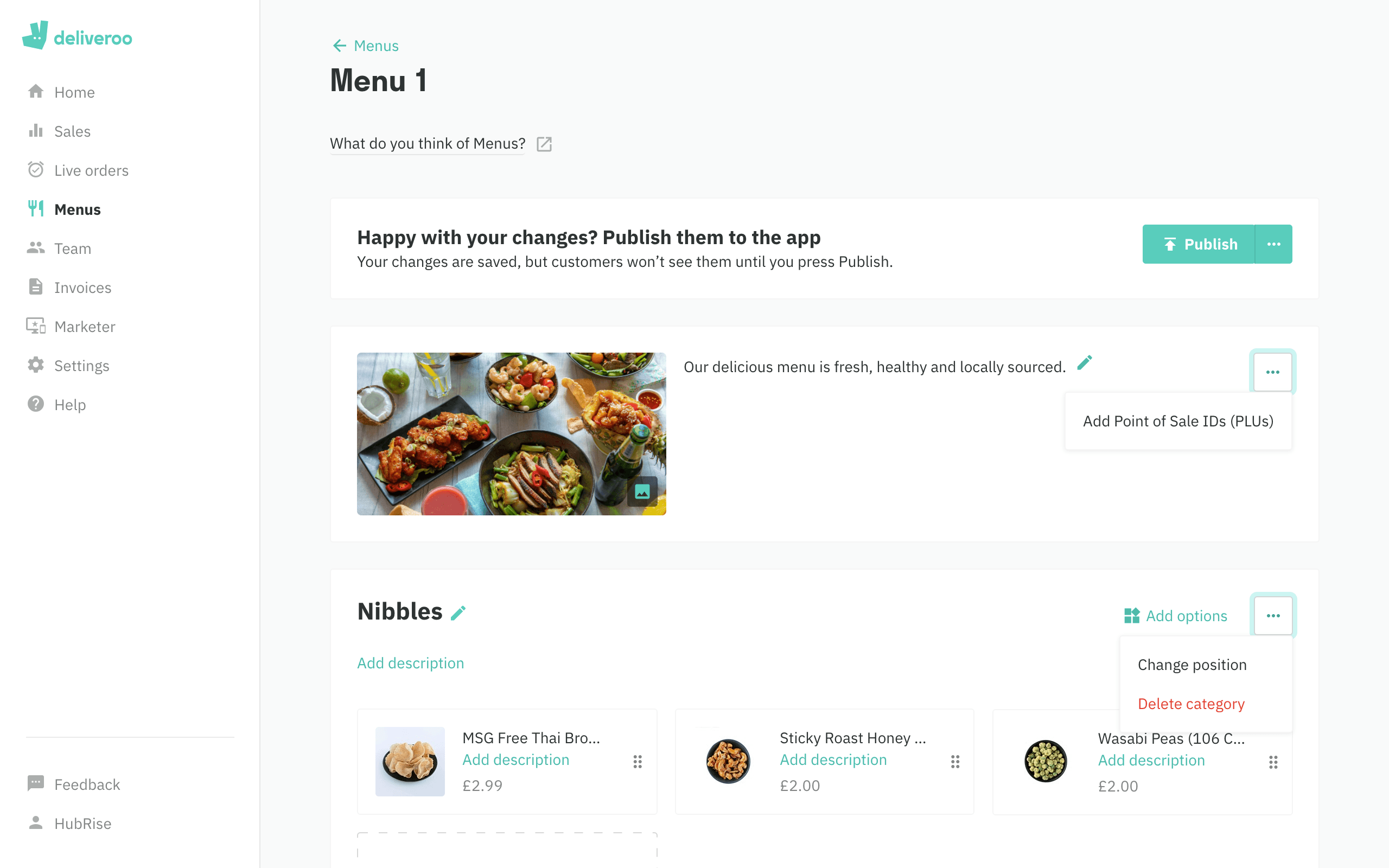Click the drag handle on Sticky Roast Honey item

pos(955,761)
